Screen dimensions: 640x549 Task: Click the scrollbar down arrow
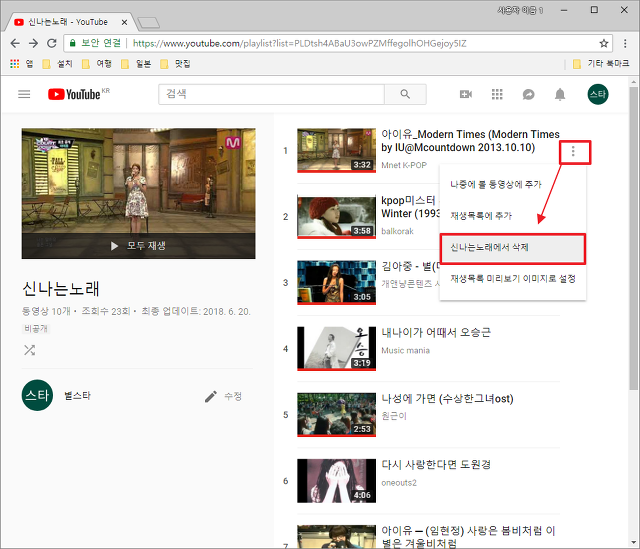coord(633,543)
